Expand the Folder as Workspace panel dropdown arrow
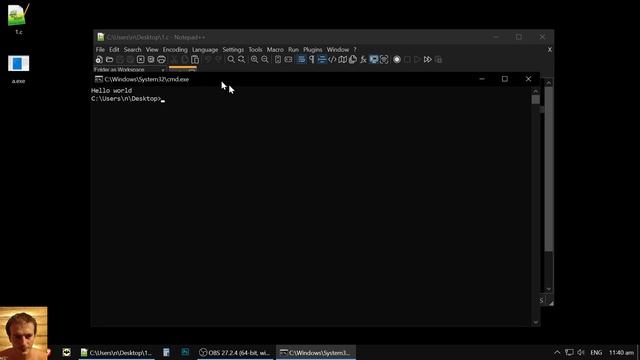640x360 pixels. click(x=163, y=70)
